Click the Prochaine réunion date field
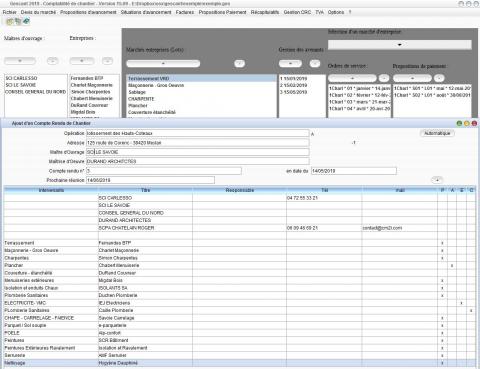 pyautogui.click(x=150, y=180)
